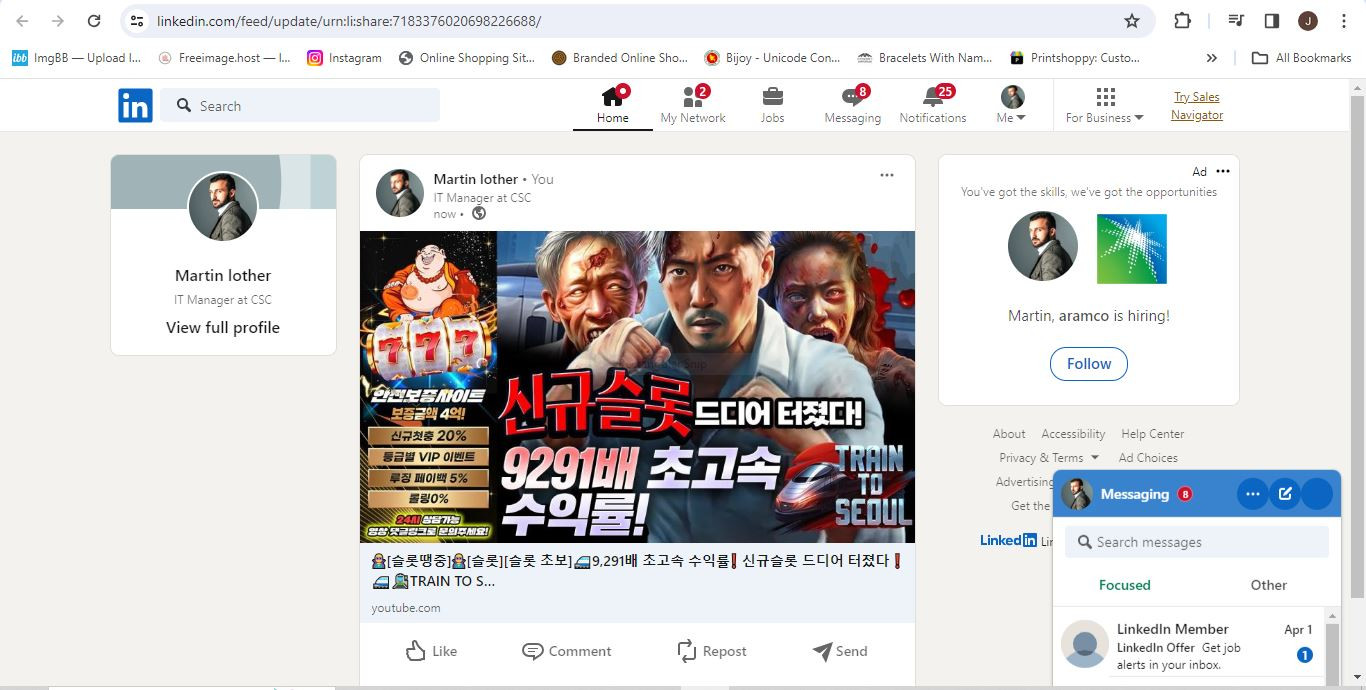The width and height of the screenshot is (1366, 690).
Task: Click Martin lother name in sidebar card
Action: [223, 275]
